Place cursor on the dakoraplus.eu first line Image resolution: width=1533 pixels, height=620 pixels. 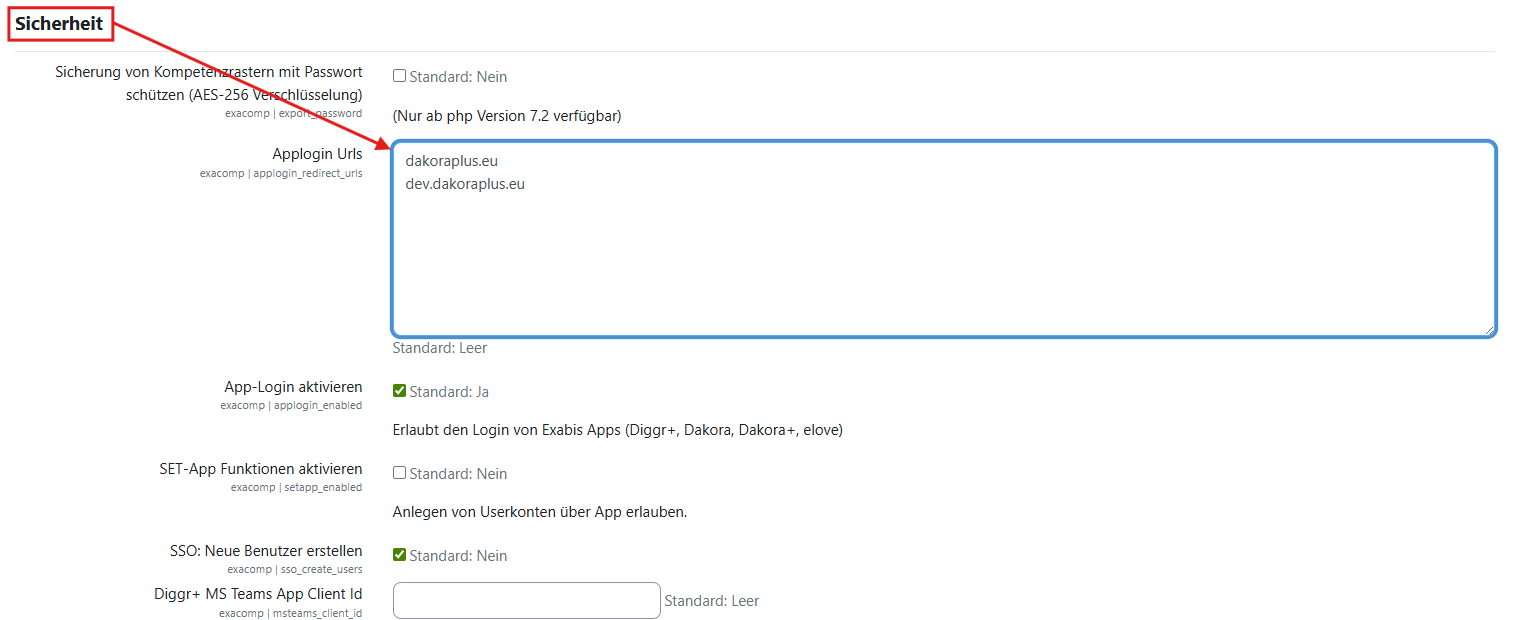452,161
